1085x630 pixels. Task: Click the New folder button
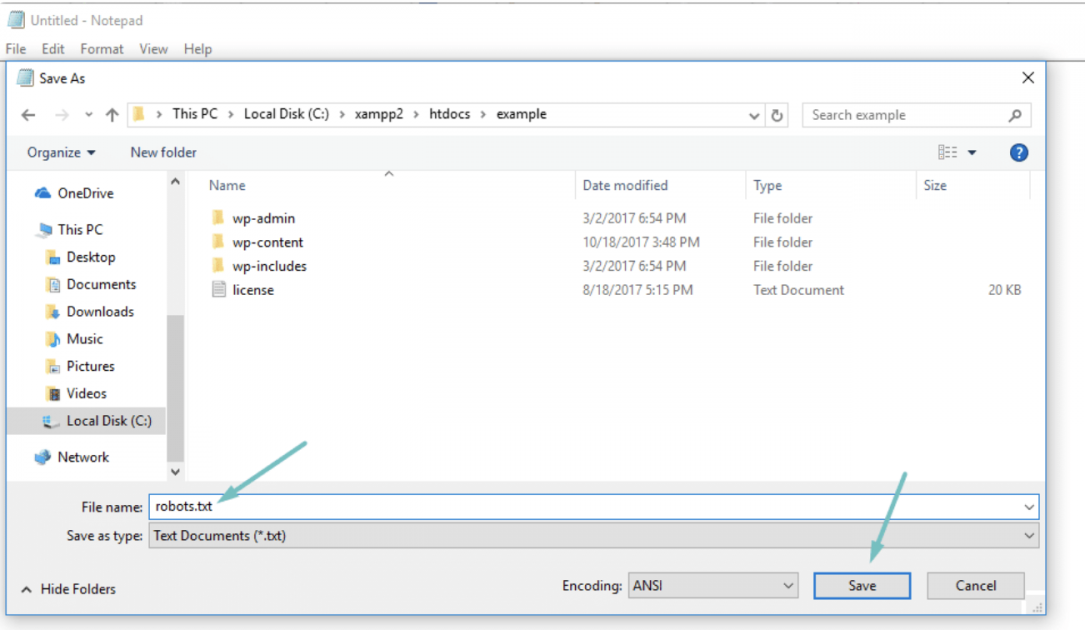[163, 152]
